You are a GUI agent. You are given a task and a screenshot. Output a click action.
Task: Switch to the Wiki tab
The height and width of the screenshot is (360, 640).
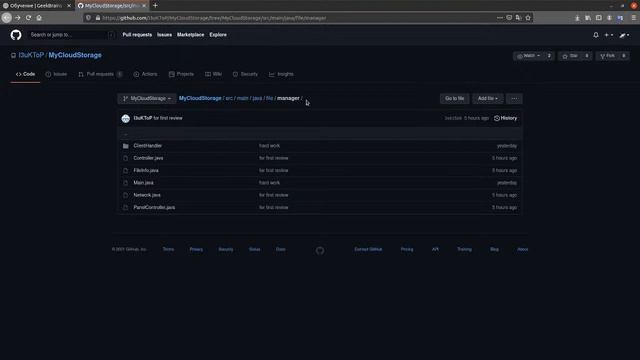coord(213,74)
